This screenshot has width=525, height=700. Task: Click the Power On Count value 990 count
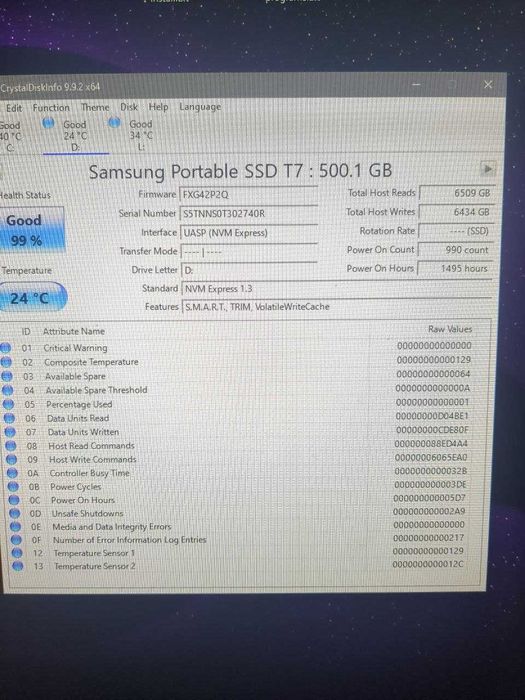[x=456, y=250]
